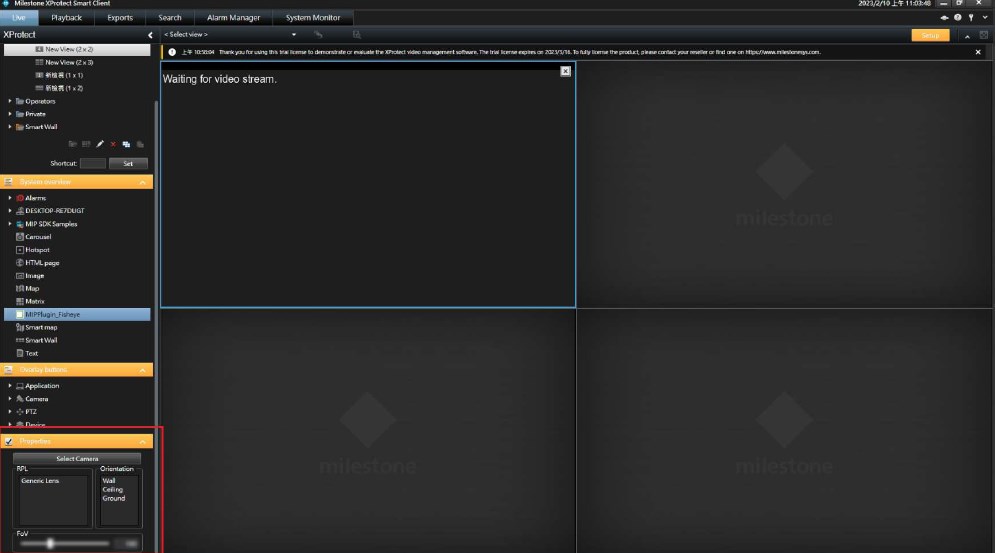
Task: Choose Ceiling orientation
Action: 112,490
